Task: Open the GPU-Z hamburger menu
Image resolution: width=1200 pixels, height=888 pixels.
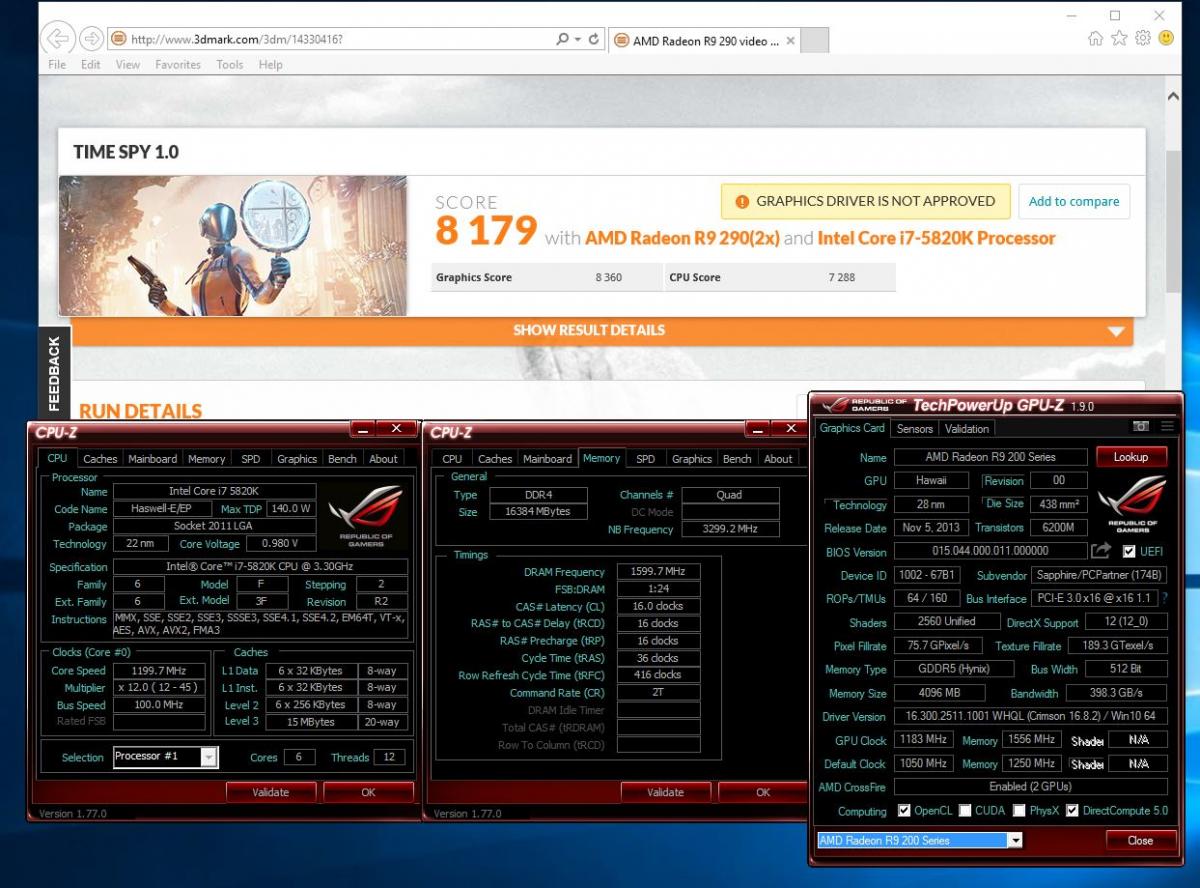Action: [x=1167, y=426]
